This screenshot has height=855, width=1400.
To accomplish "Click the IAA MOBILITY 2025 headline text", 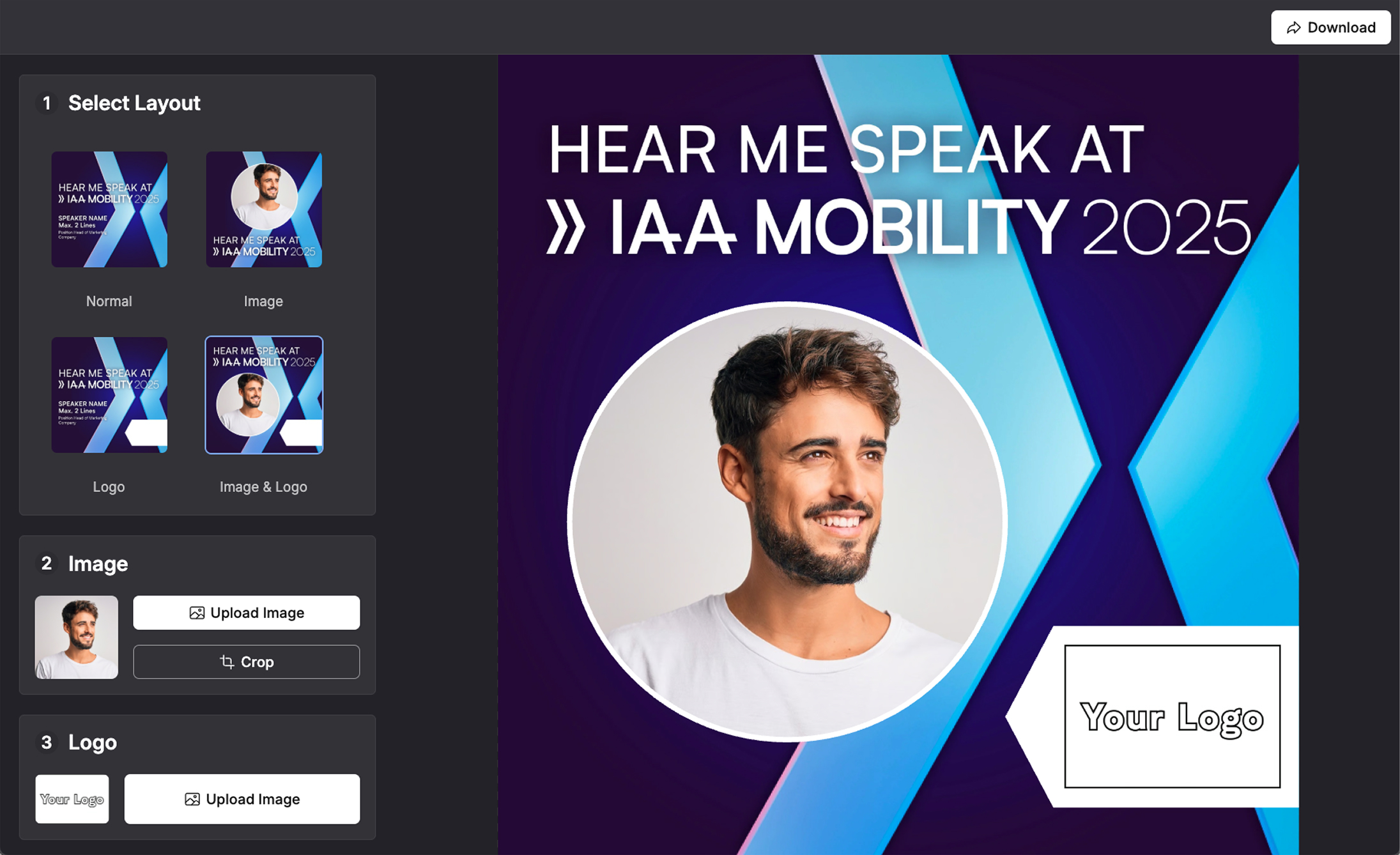I will [x=898, y=227].
